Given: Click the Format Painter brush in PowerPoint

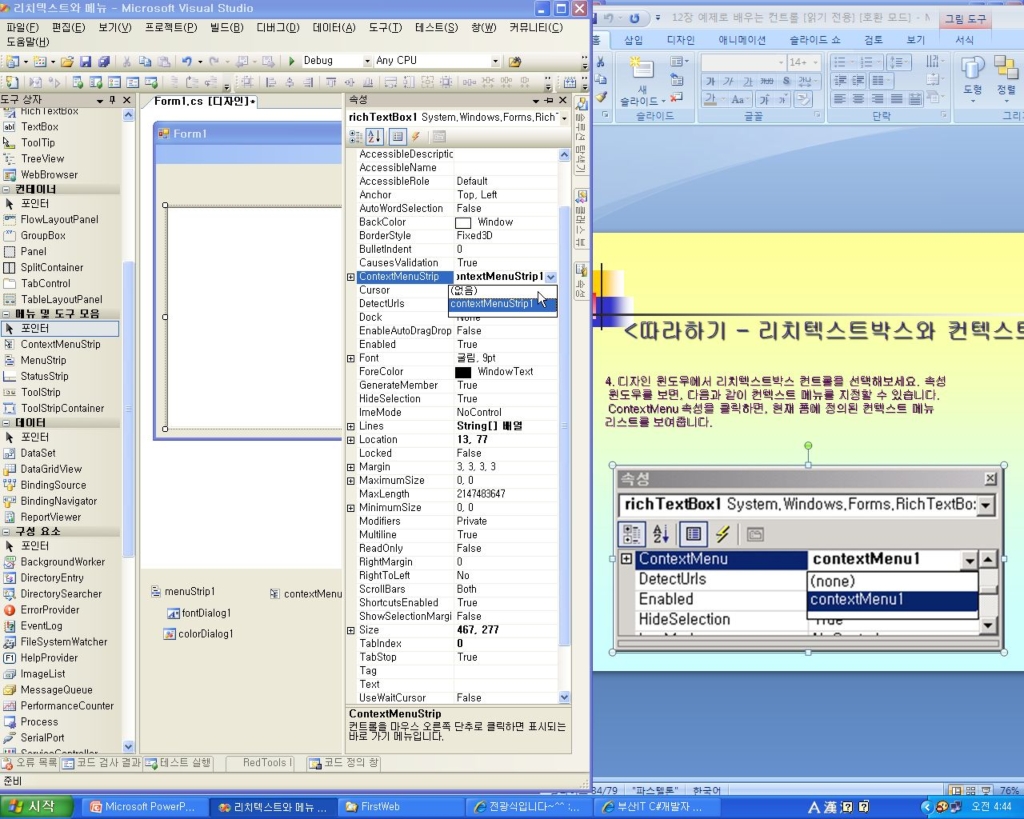Looking at the screenshot, I should (x=601, y=97).
